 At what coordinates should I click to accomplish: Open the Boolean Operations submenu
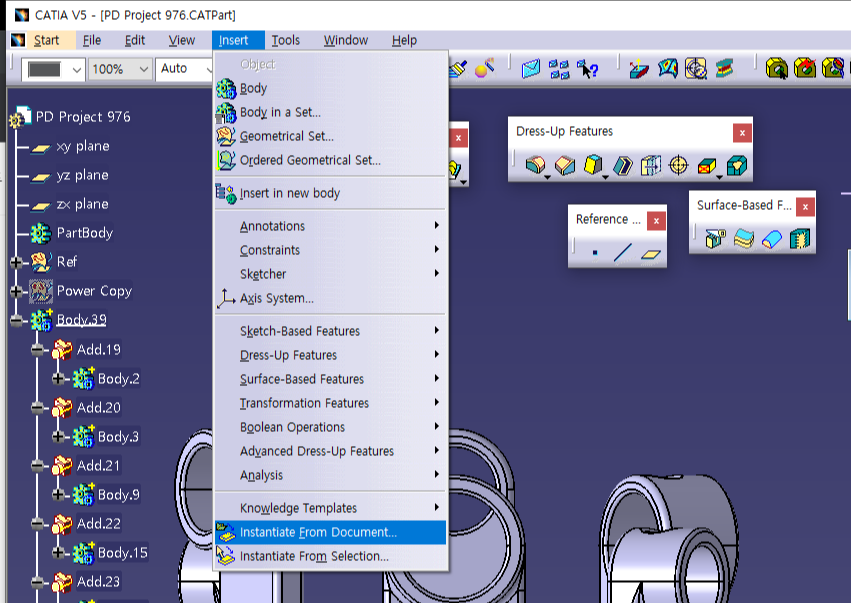(x=331, y=427)
